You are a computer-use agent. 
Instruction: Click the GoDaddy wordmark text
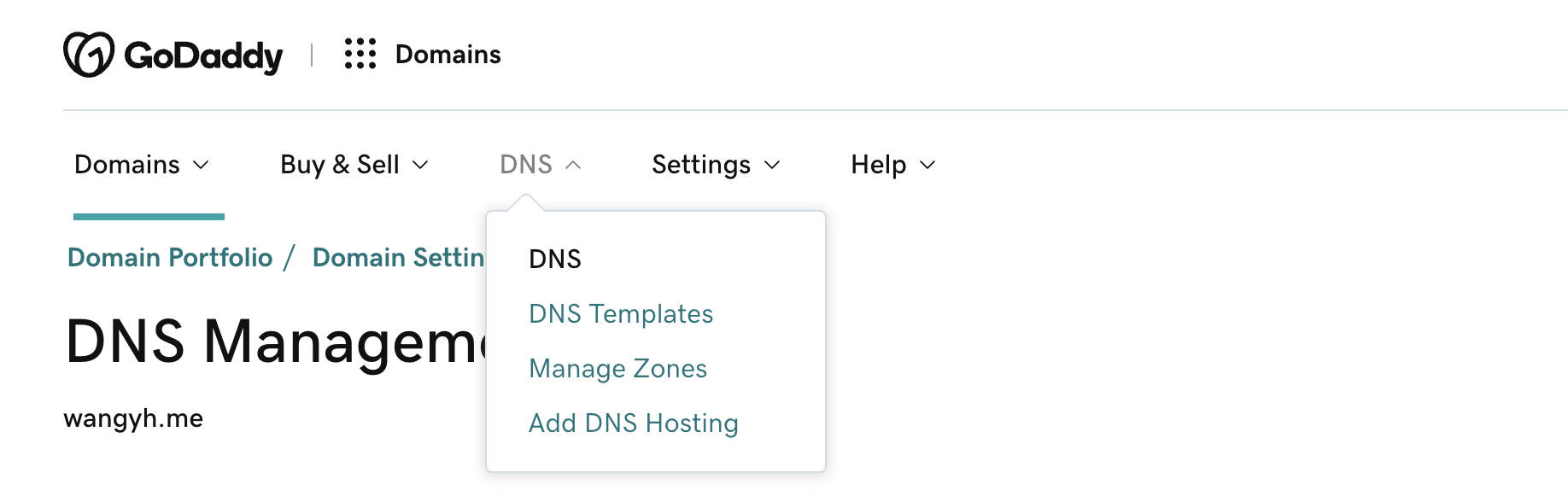[x=203, y=56]
